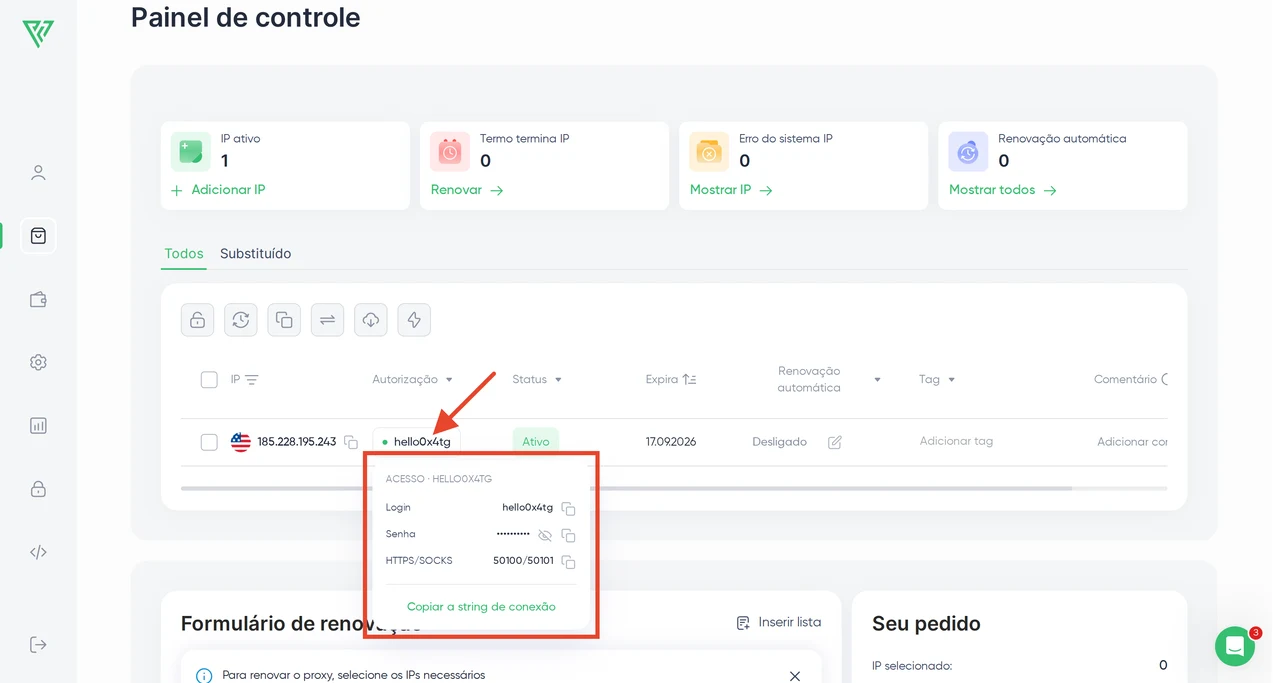This screenshot has width=1280, height=683.
Task: Click the Adicionar comentário field in row
Action: coord(1133,442)
